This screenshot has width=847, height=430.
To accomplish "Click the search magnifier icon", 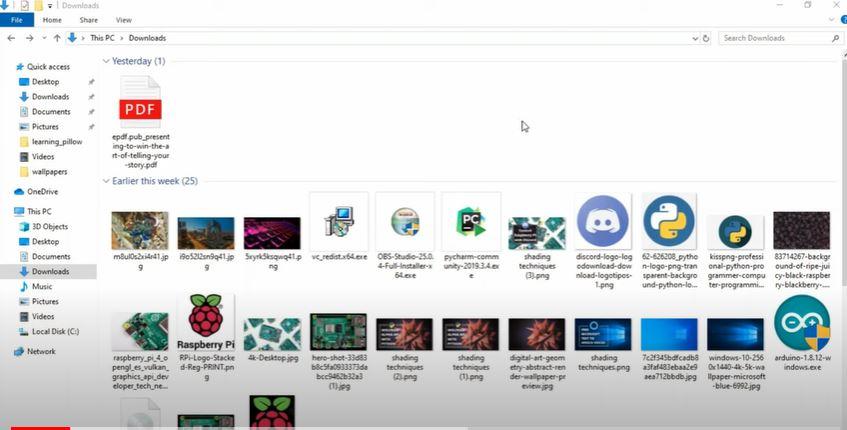I will pyautogui.click(x=835, y=38).
